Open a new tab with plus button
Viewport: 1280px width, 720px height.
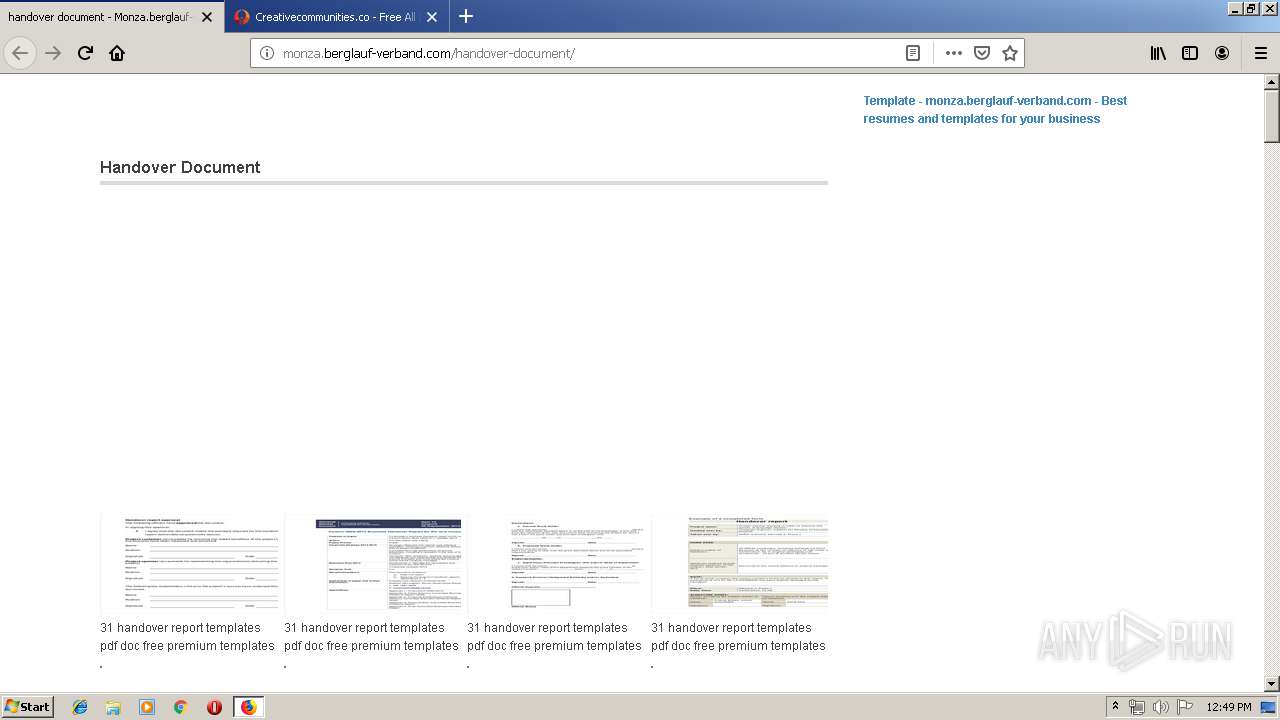466,16
